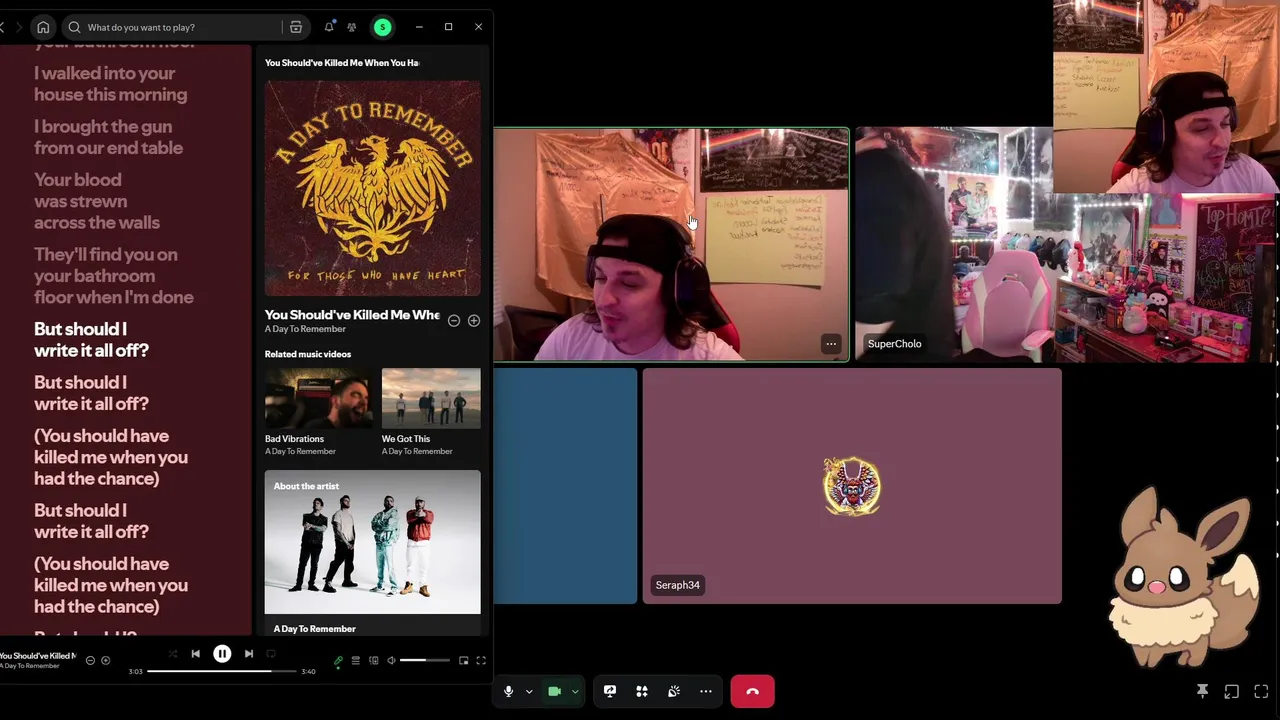Skip to next track in Spotify

[x=249, y=654]
